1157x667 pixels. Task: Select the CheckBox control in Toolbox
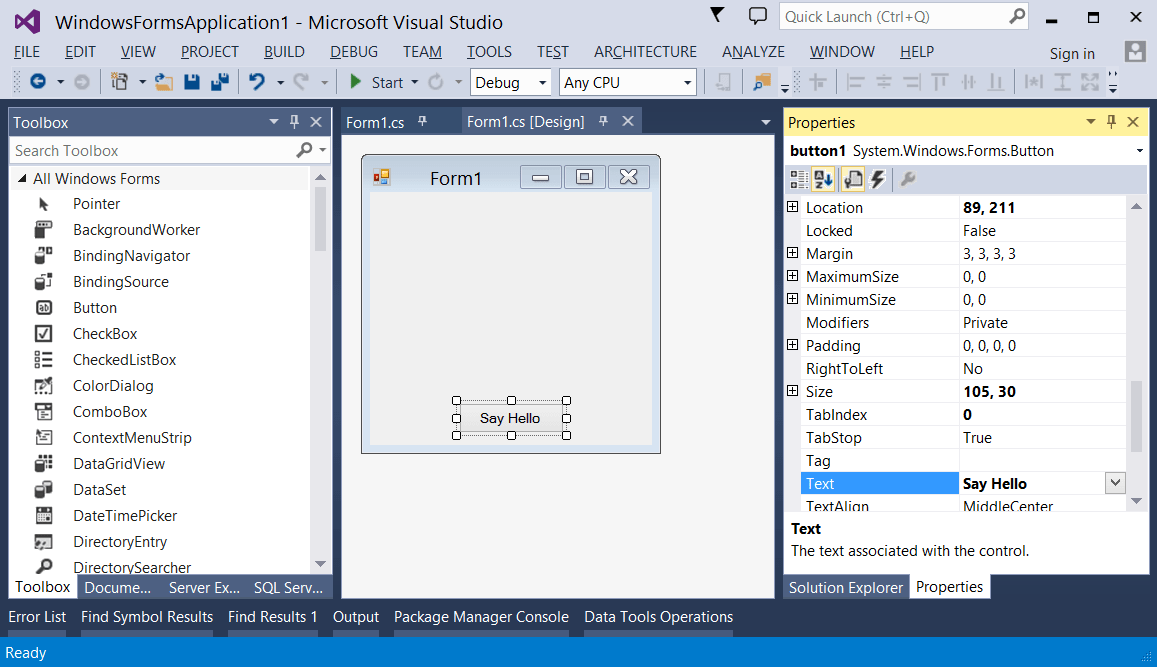click(x=44, y=334)
